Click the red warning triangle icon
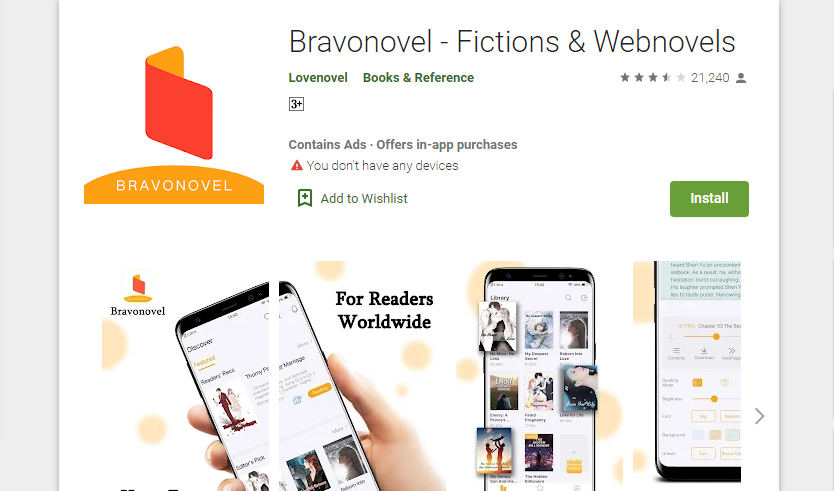 296,165
